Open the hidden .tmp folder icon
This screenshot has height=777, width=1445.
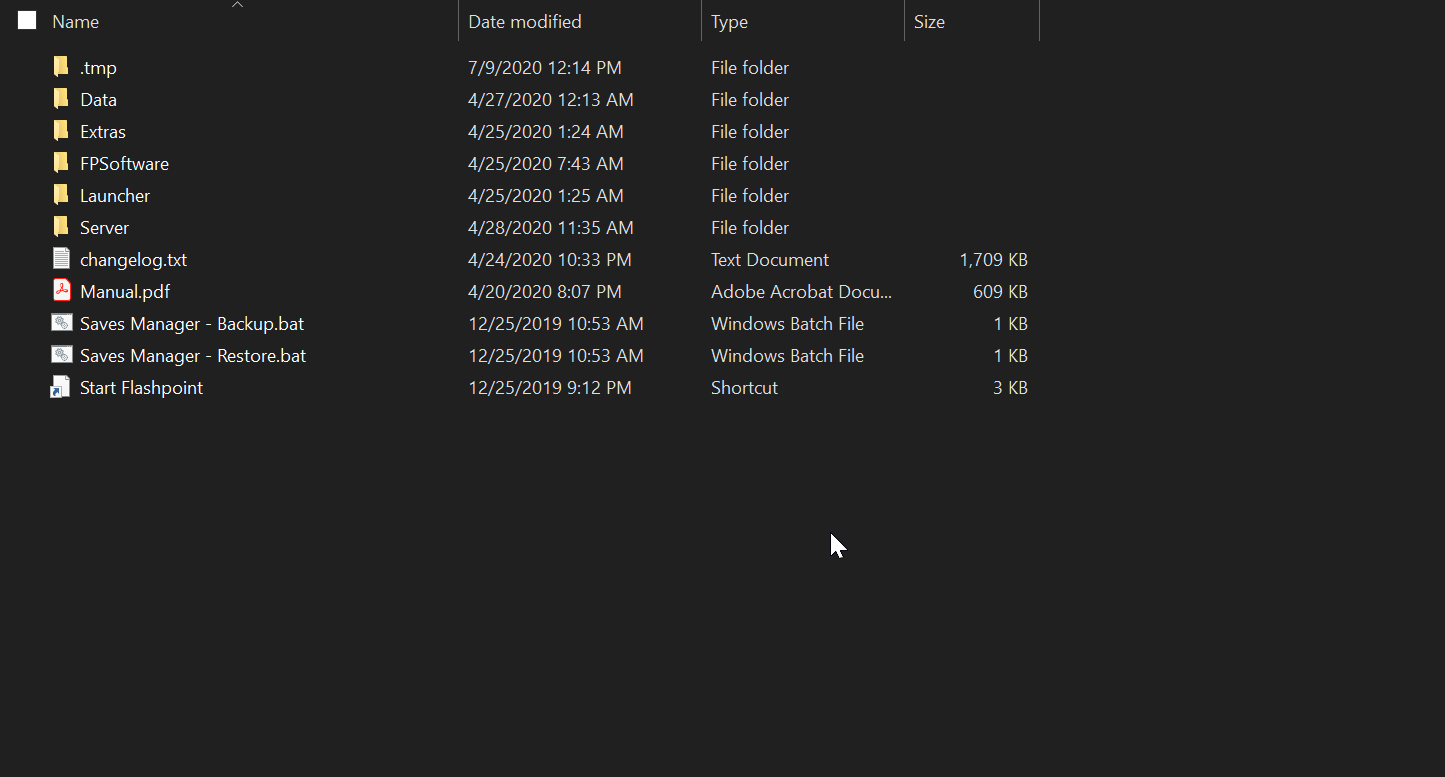click(x=60, y=67)
